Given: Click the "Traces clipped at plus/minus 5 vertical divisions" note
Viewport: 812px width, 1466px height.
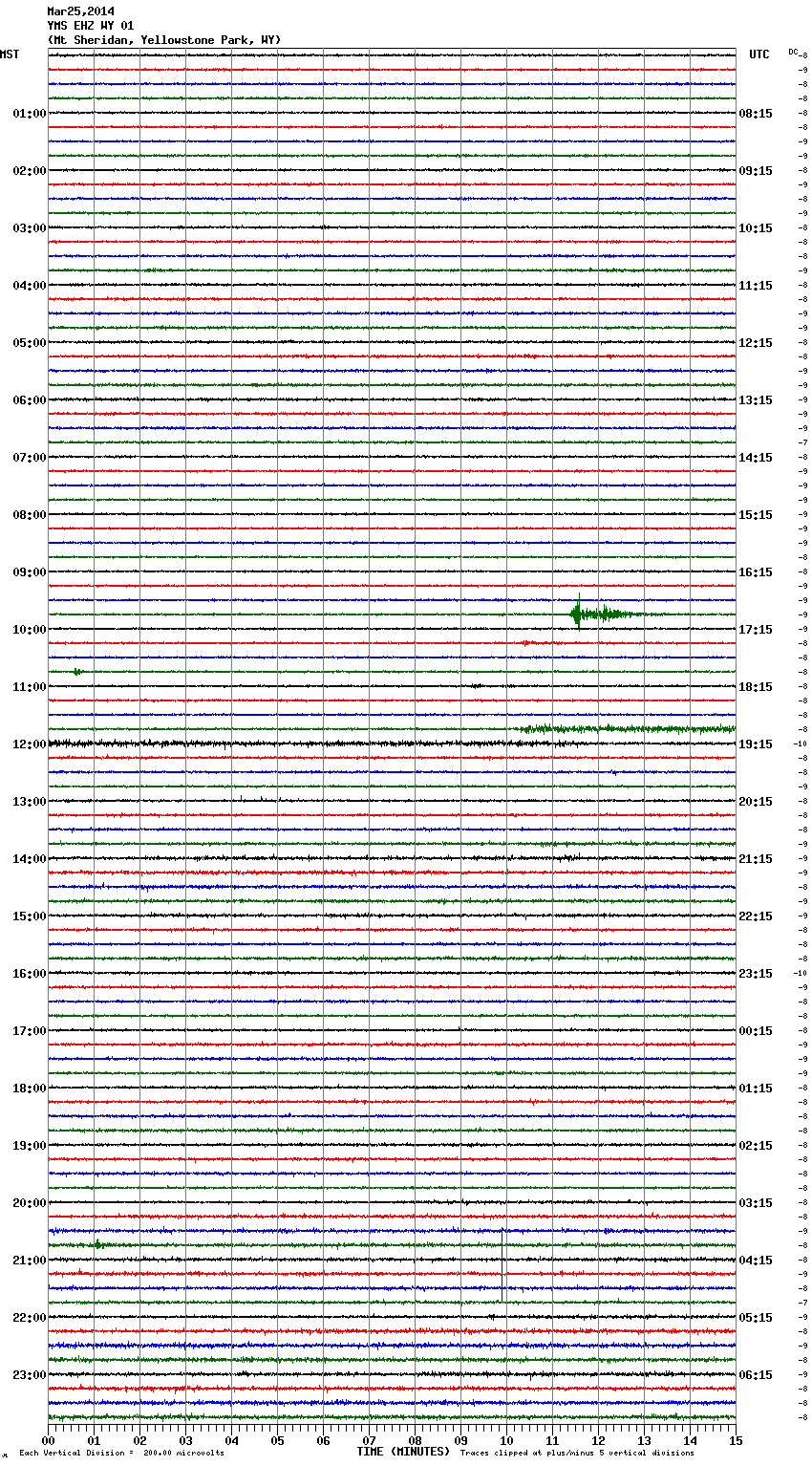Looking at the screenshot, I should [x=577, y=1454].
